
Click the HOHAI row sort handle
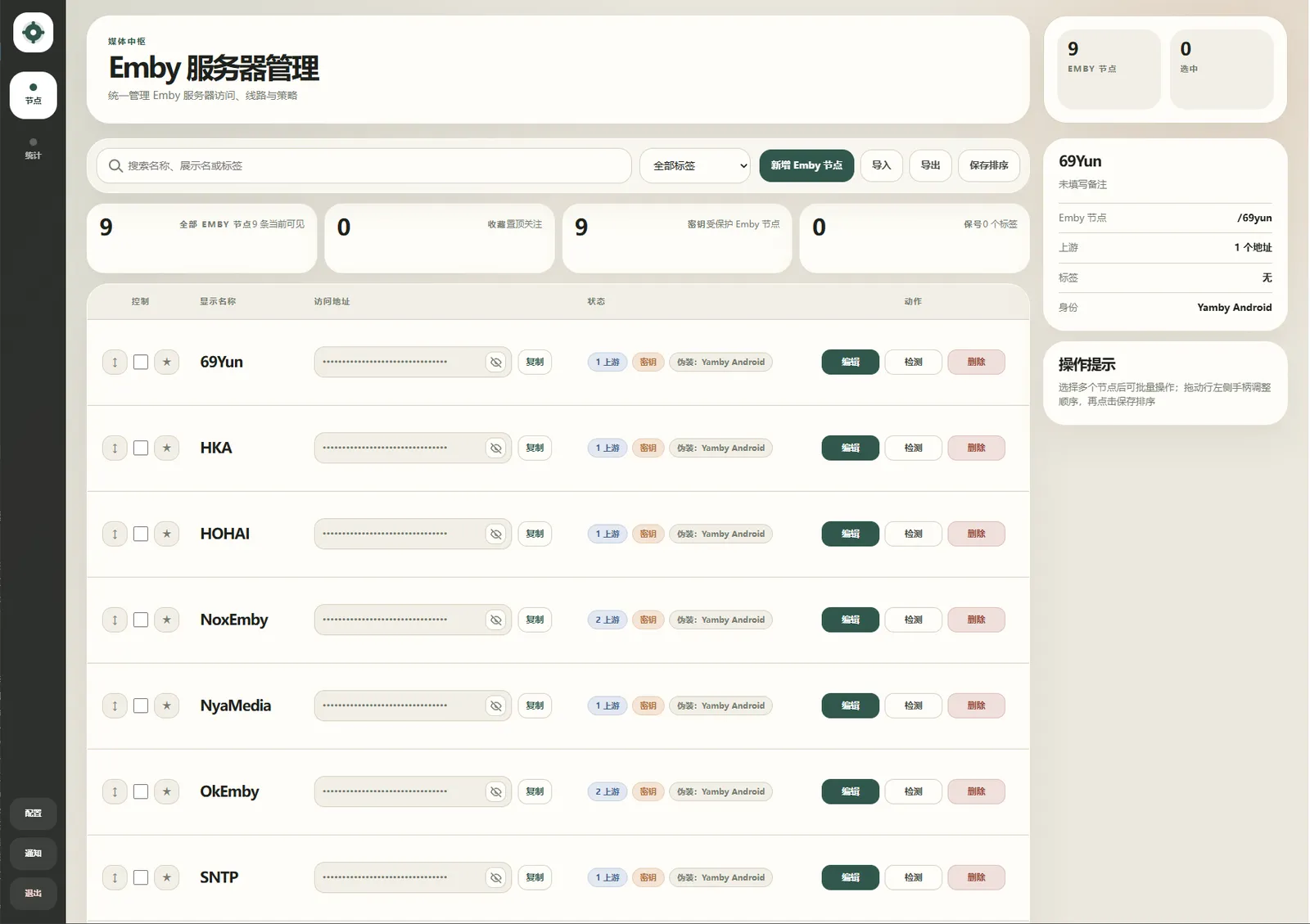point(115,534)
